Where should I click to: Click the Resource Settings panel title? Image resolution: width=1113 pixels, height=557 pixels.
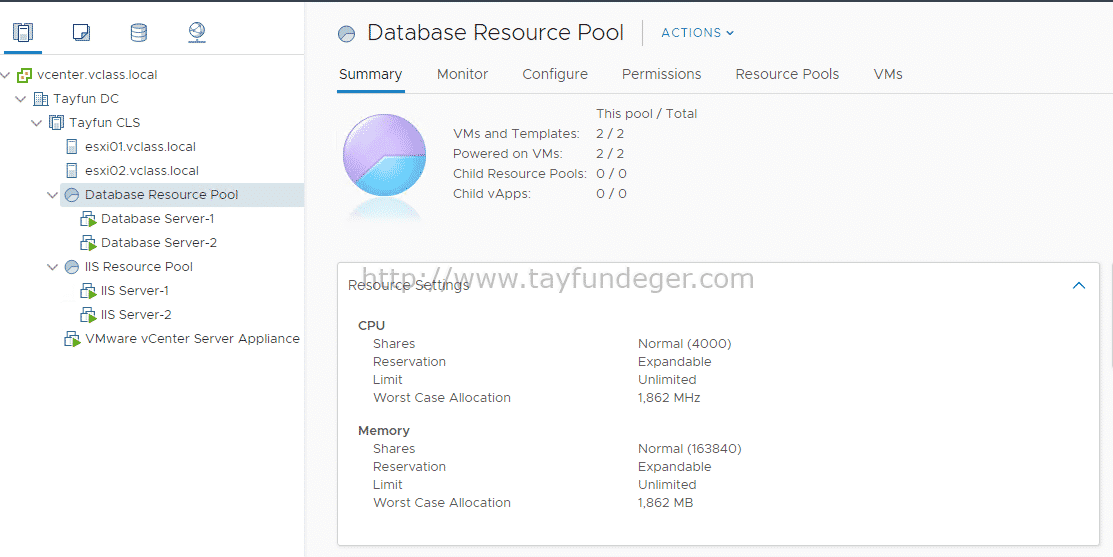pyautogui.click(x=408, y=285)
